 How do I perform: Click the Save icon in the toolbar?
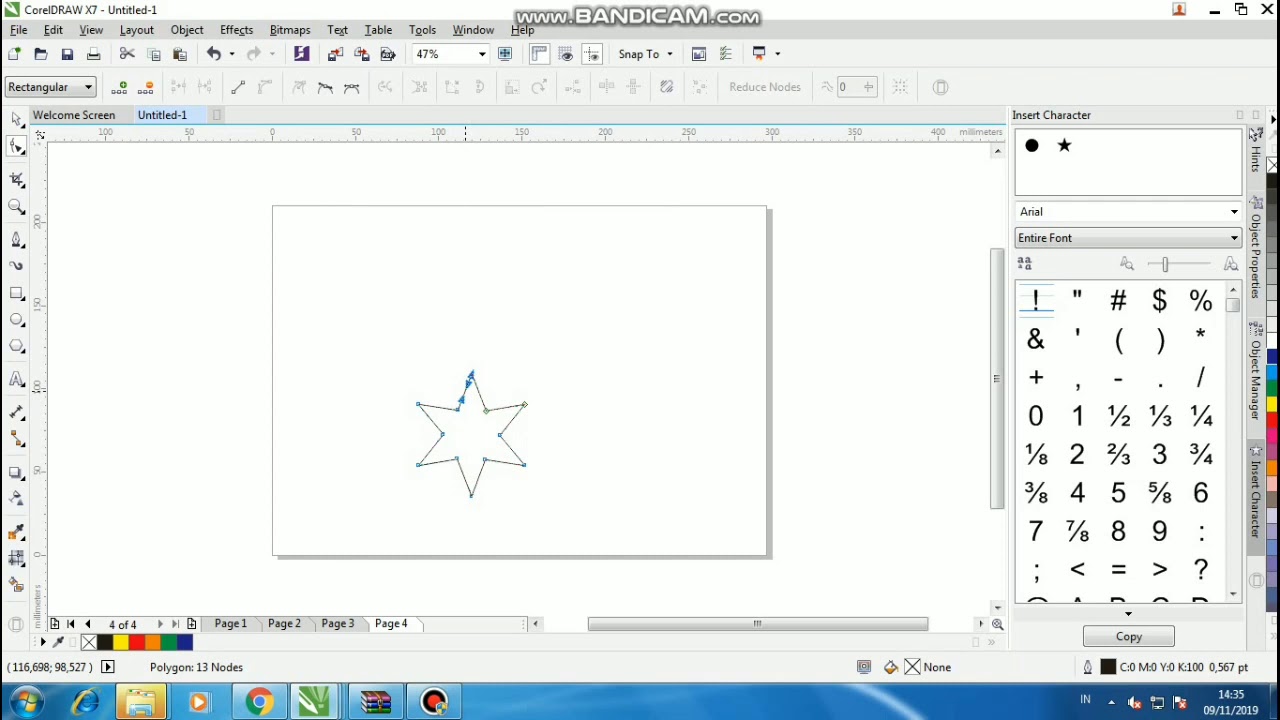coord(67,54)
